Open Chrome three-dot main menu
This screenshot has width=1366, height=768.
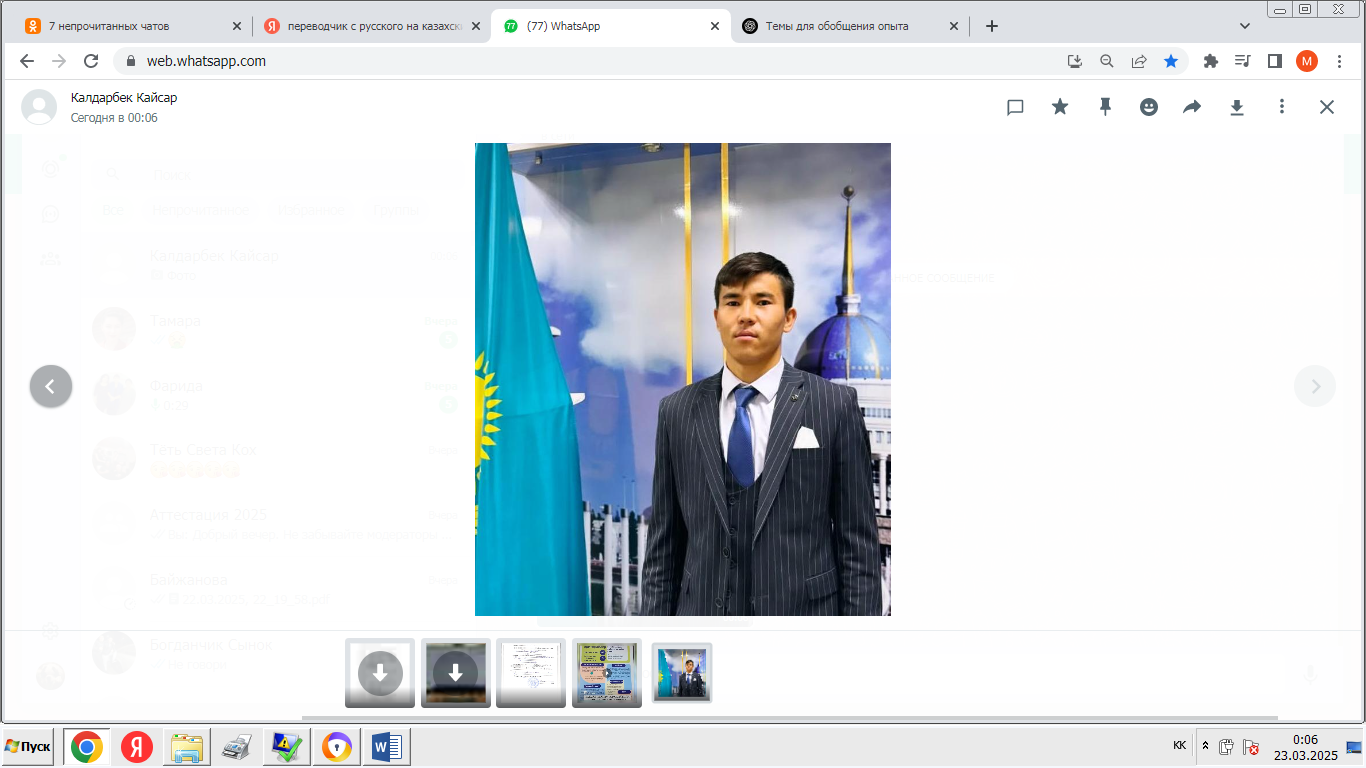point(1340,61)
